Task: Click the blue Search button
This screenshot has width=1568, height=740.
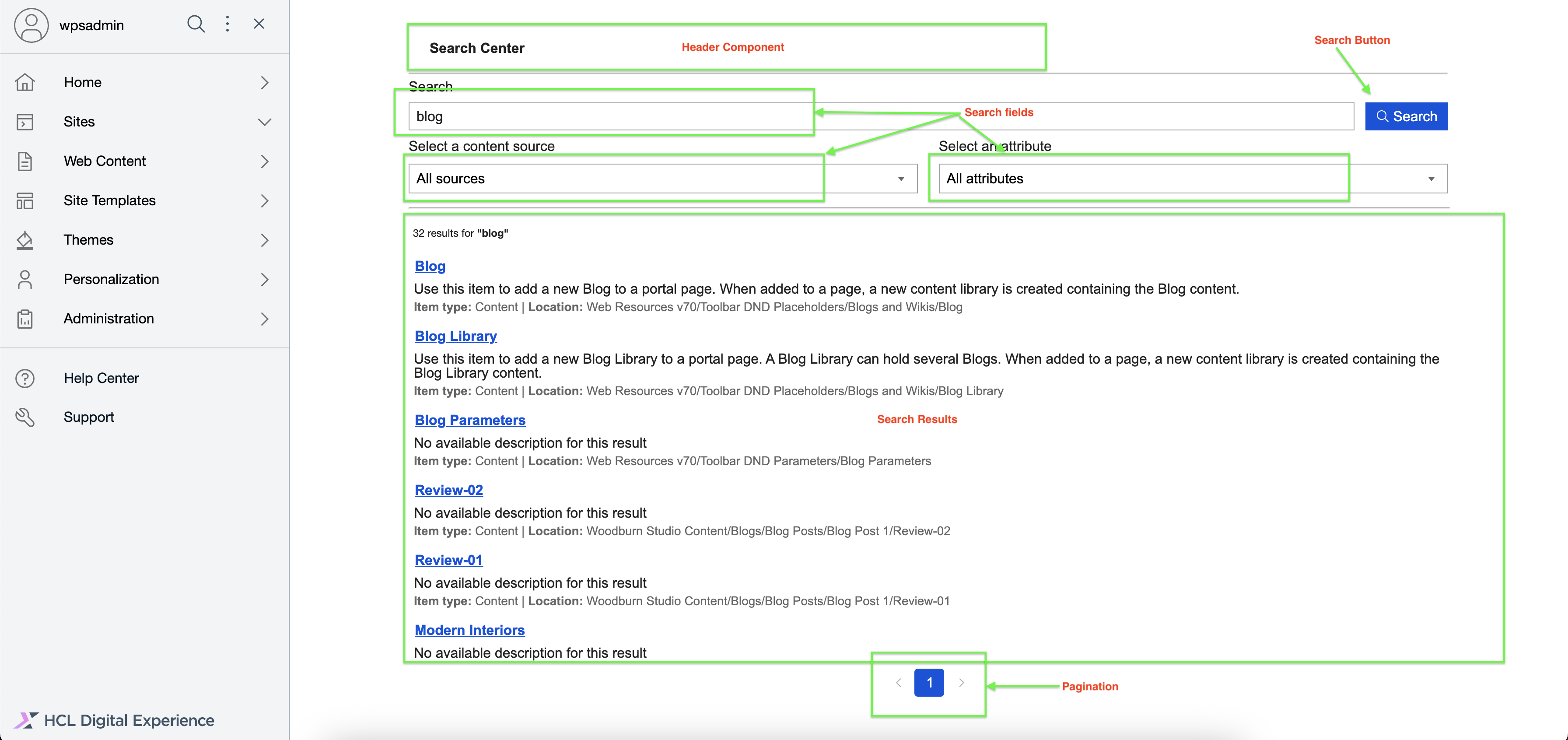Action: pyautogui.click(x=1406, y=116)
